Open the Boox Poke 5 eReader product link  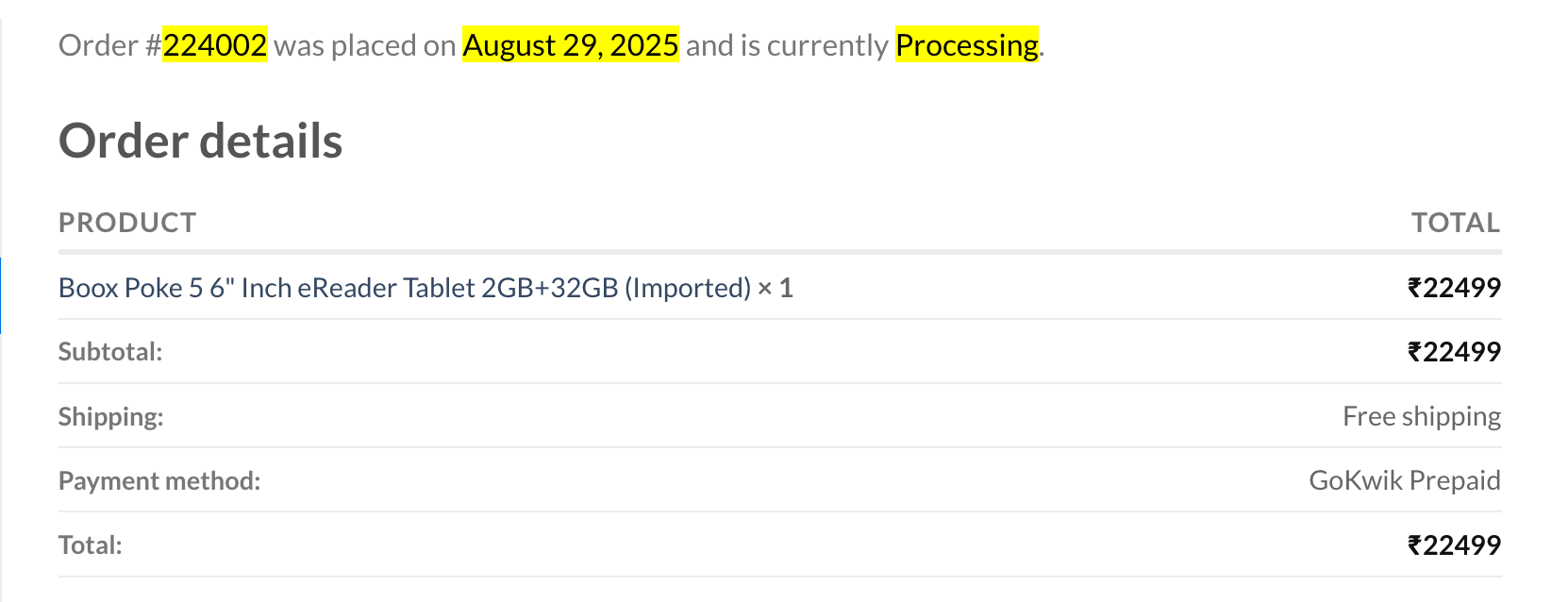pyautogui.click(x=404, y=288)
